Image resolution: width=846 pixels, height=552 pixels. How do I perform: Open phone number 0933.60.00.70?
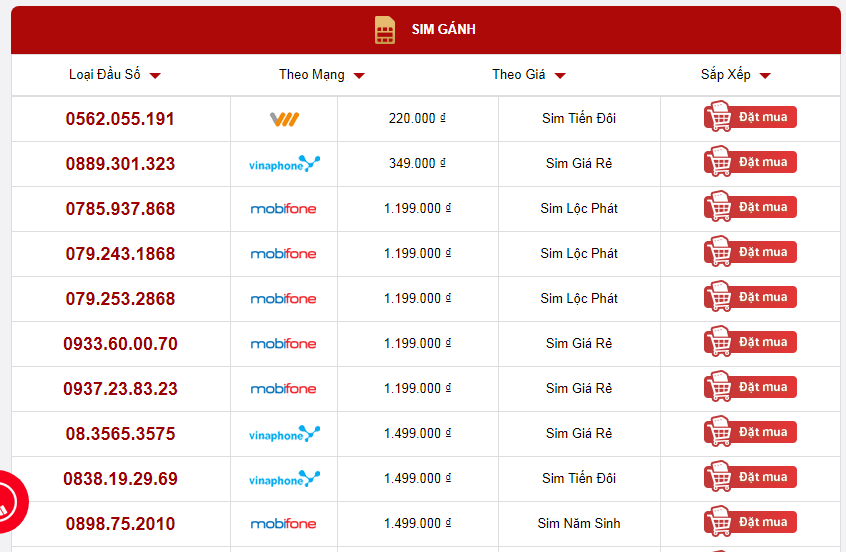point(120,344)
